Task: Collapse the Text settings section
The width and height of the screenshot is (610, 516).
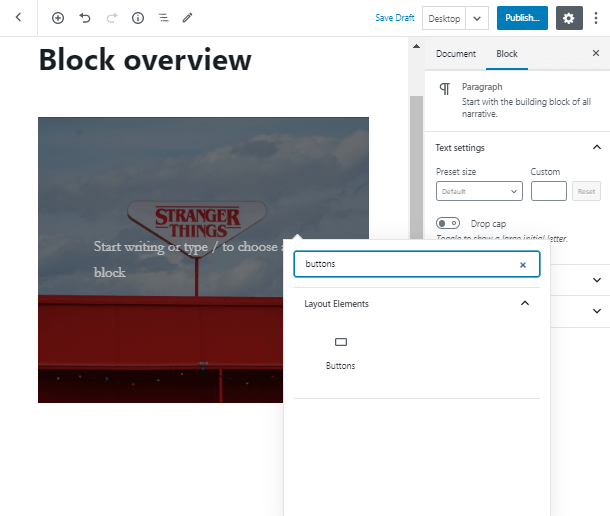Action: (596, 147)
